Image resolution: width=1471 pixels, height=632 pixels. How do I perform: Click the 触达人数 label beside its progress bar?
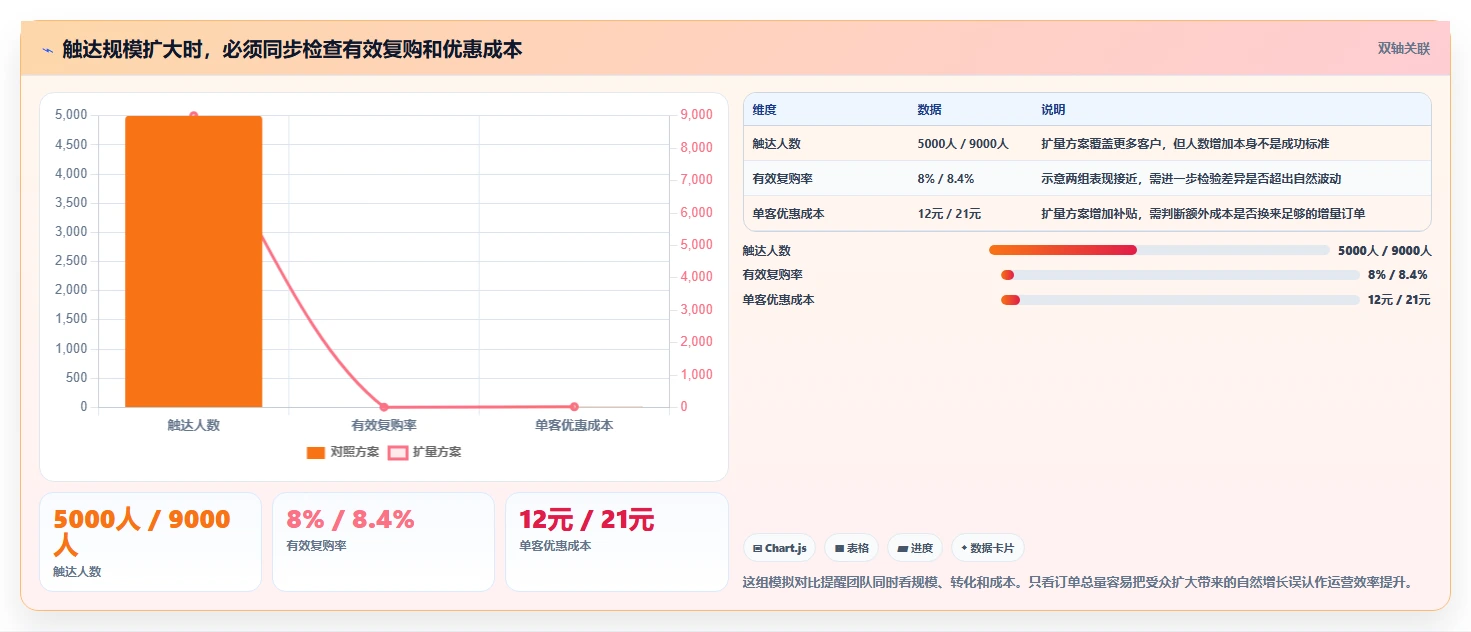(767, 251)
